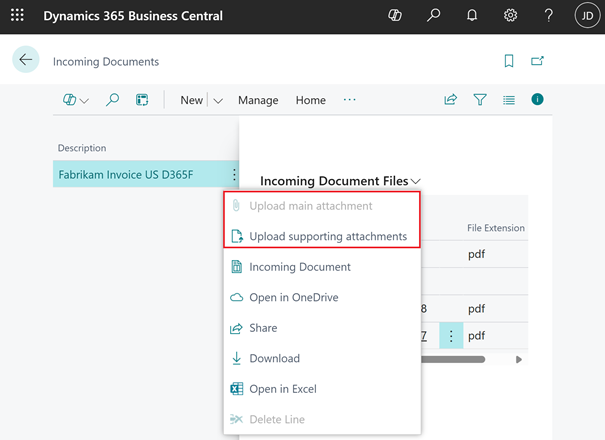Choose Open in OneDrive
The width and height of the screenshot is (605, 440).
click(x=322, y=297)
